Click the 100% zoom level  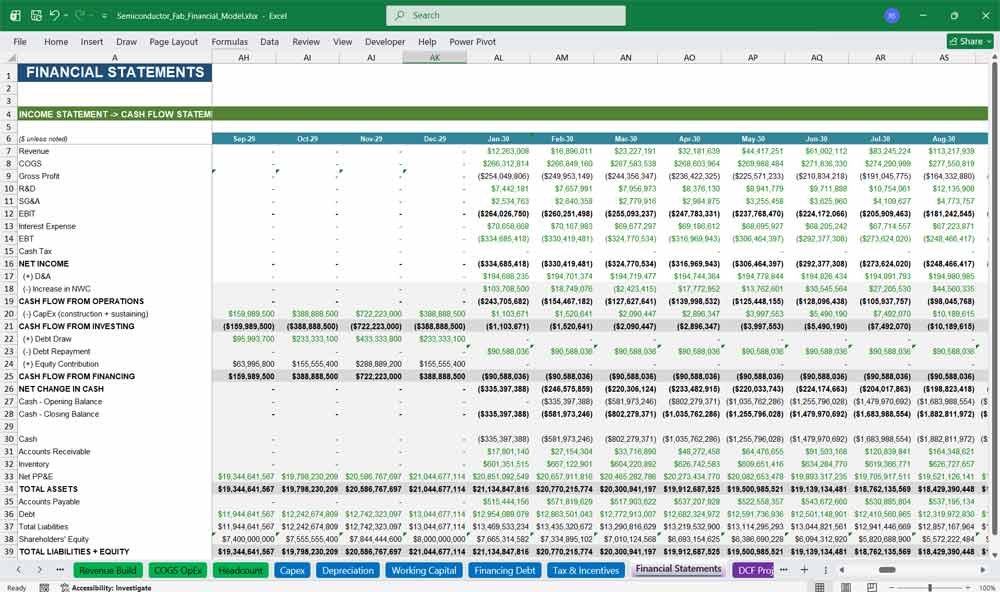point(987,588)
